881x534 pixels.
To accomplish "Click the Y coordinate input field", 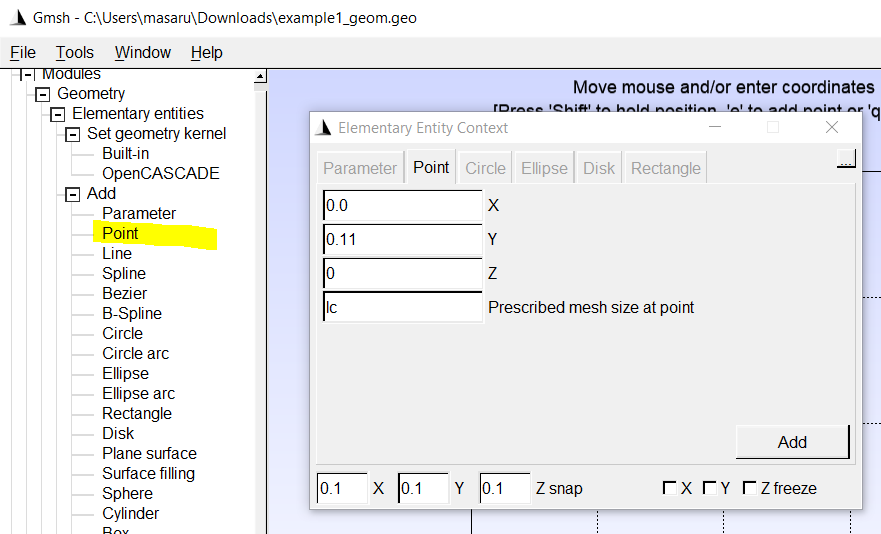I will (x=402, y=239).
